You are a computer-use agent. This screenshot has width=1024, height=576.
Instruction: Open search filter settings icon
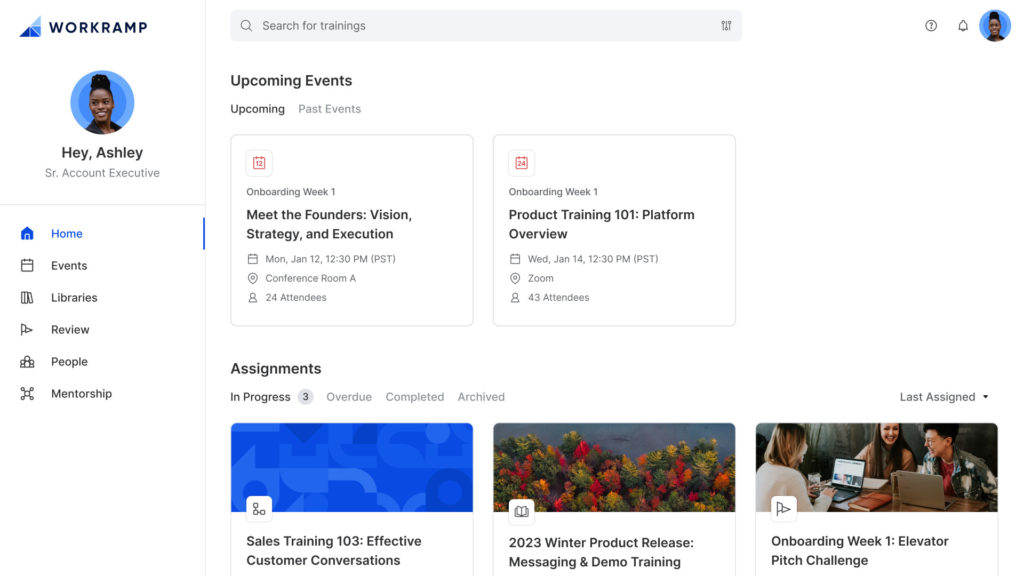(x=726, y=25)
